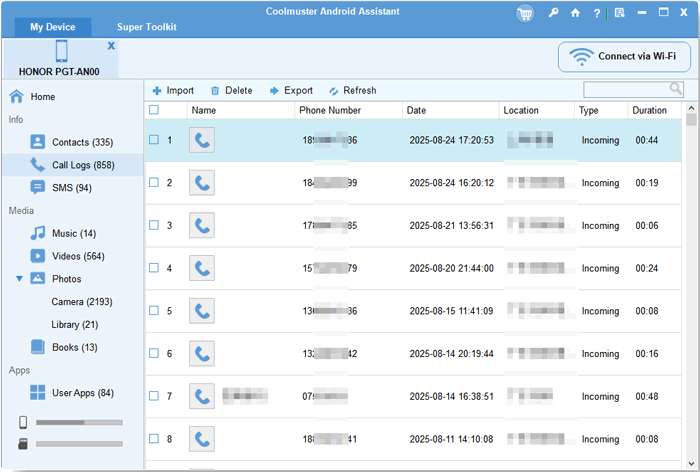Sort by Phone Number column header
Screen dimensions: 700x472
coord(348,110)
